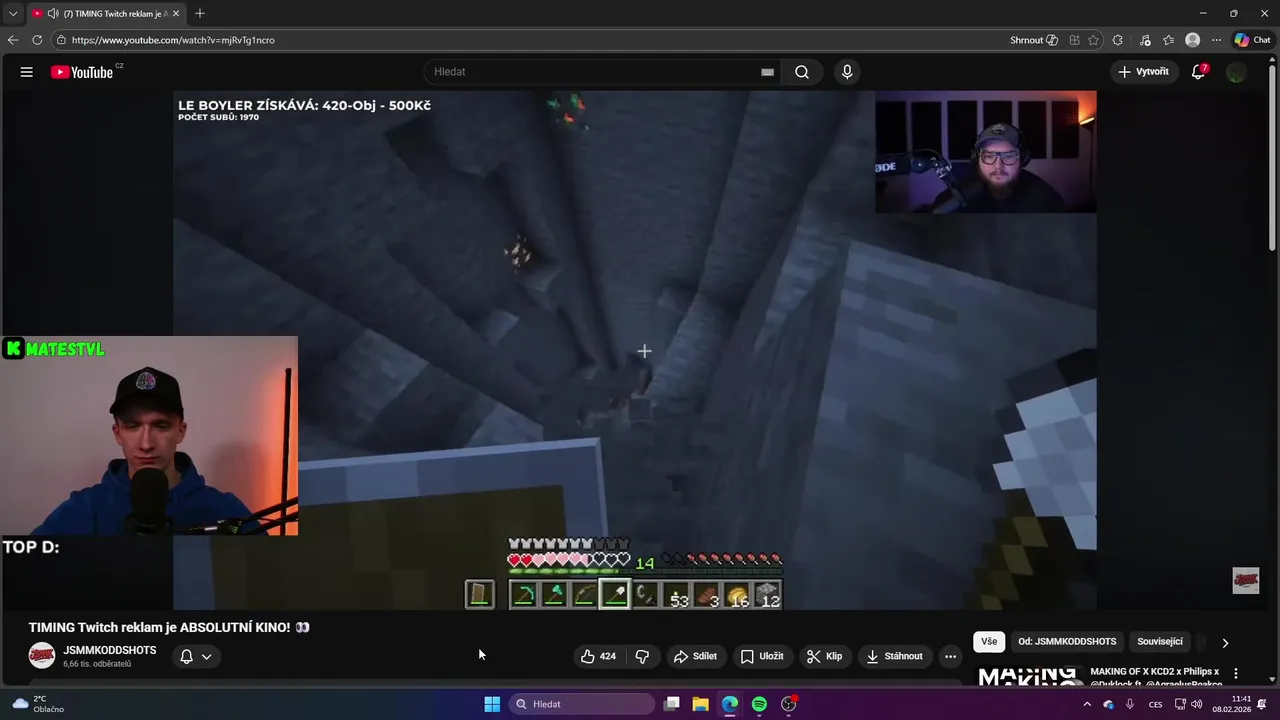The width and height of the screenshot is (1280, 720).
Task: Open Spotify from the taskbar
Action: point(759,704)
